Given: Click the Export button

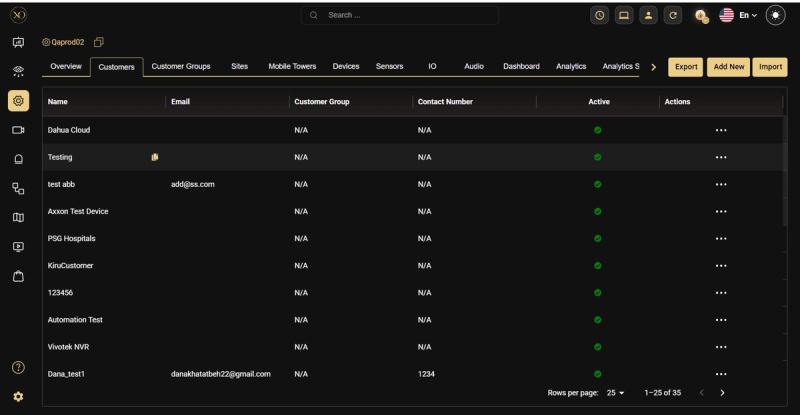Looking at the screenshot, I should pos(686,67).
